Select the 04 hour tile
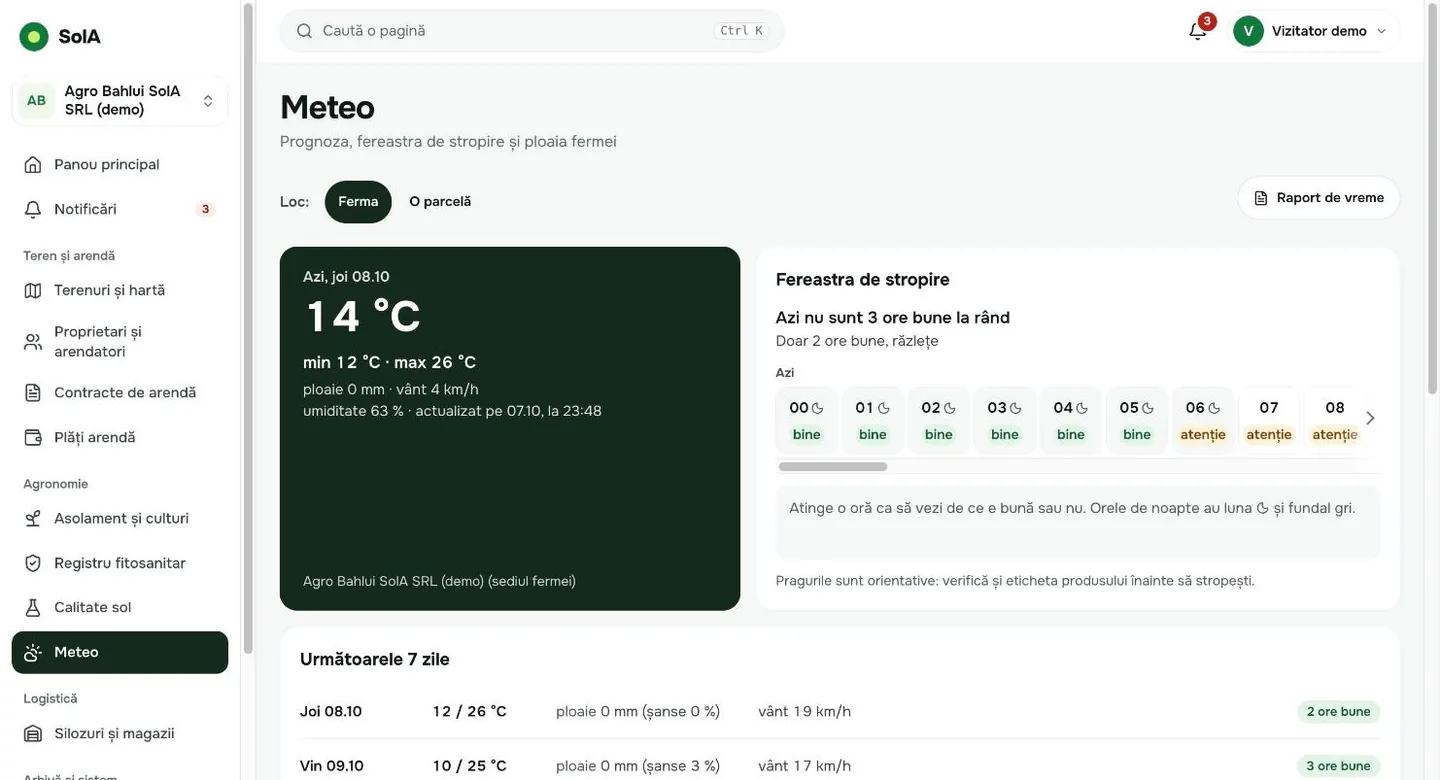The image size is (1440, 780). (1070, 420)
